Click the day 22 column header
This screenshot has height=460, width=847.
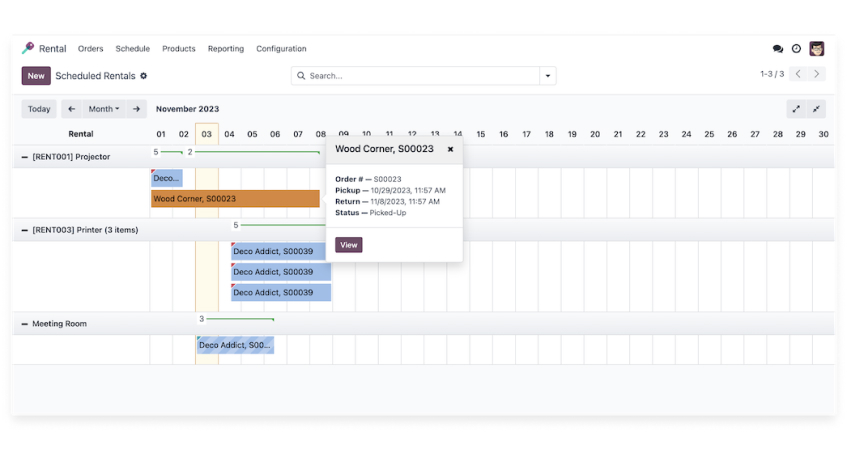(641, 134)
